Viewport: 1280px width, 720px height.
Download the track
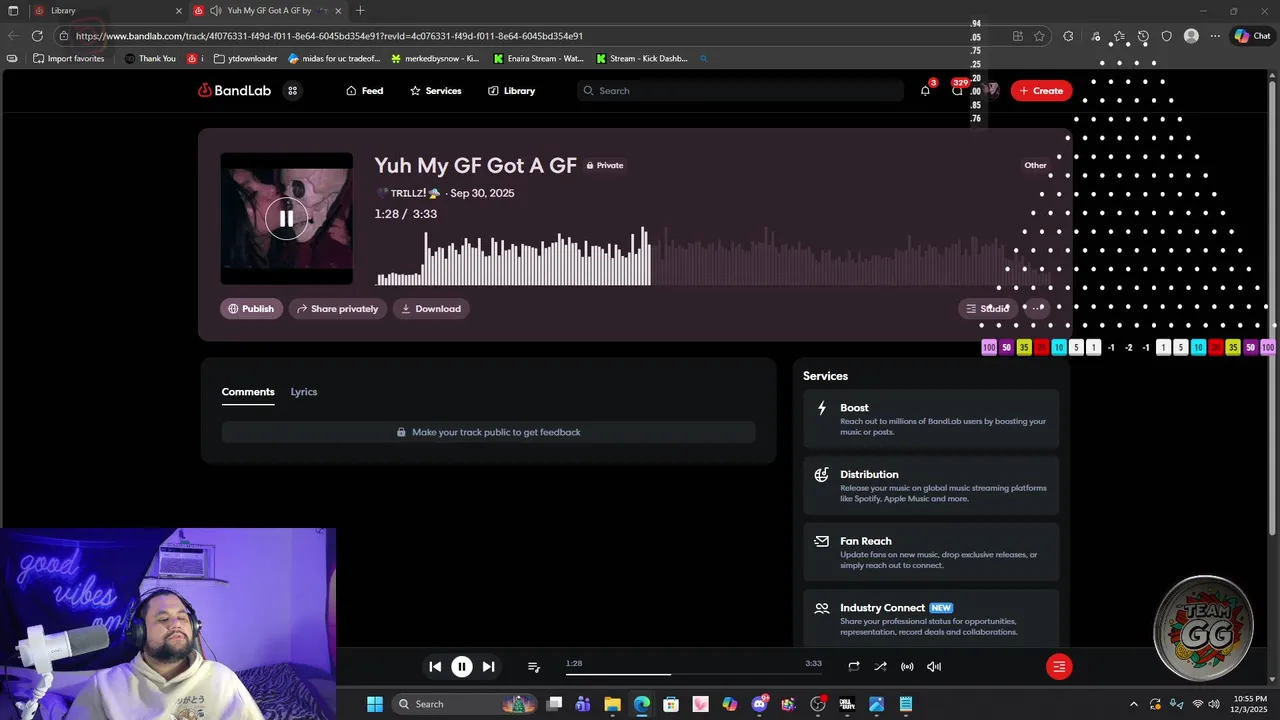point(431,309)
